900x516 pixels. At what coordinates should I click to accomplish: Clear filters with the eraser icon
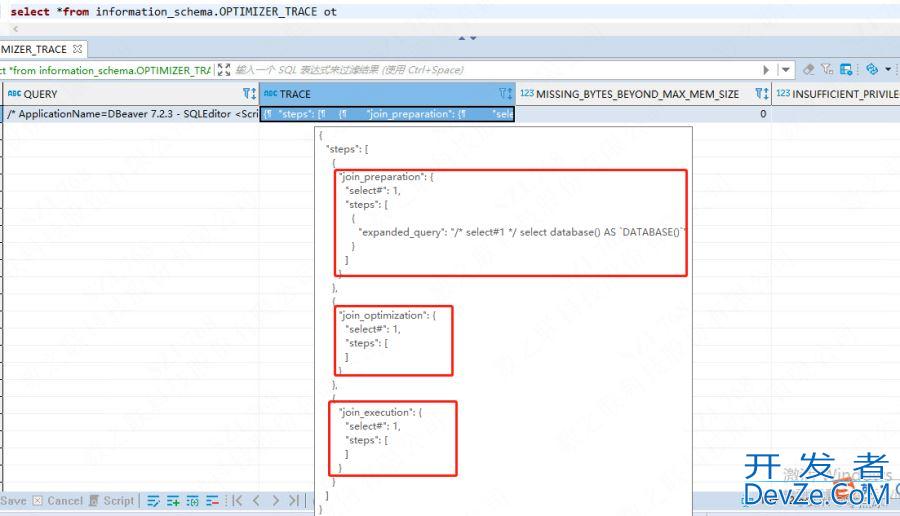(808, 69)
